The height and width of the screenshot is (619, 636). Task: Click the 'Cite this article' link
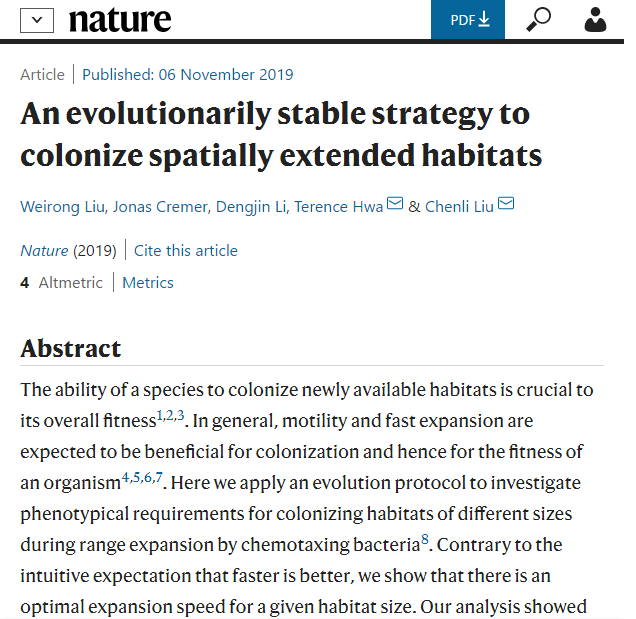[x=186, y=250]
